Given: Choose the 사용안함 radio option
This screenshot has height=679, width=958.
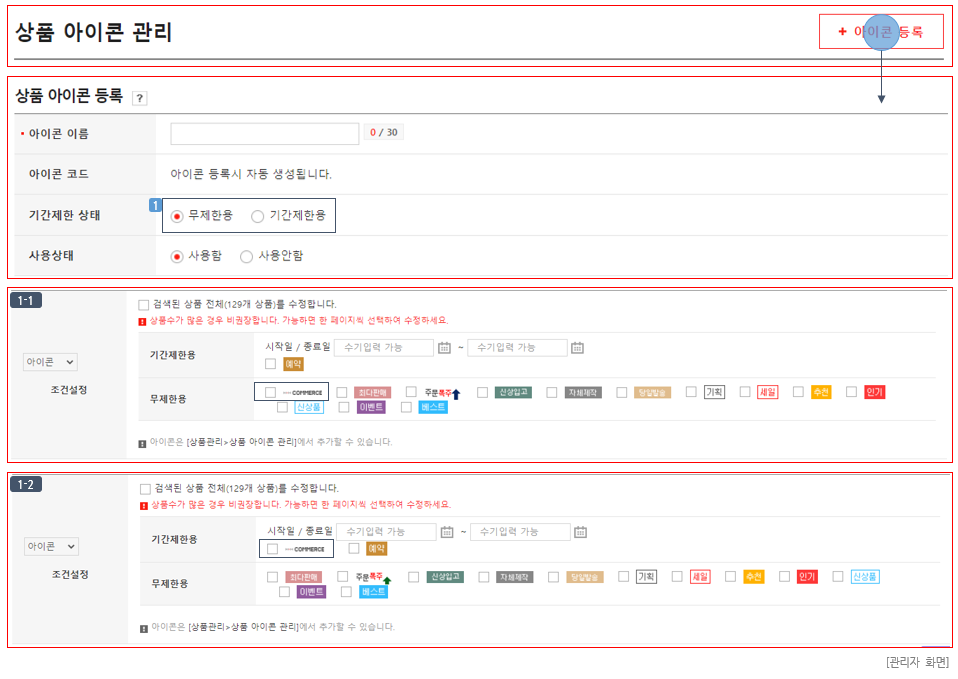Looking at the screenshot, I should pyautogui.click(x=247, y=257).
